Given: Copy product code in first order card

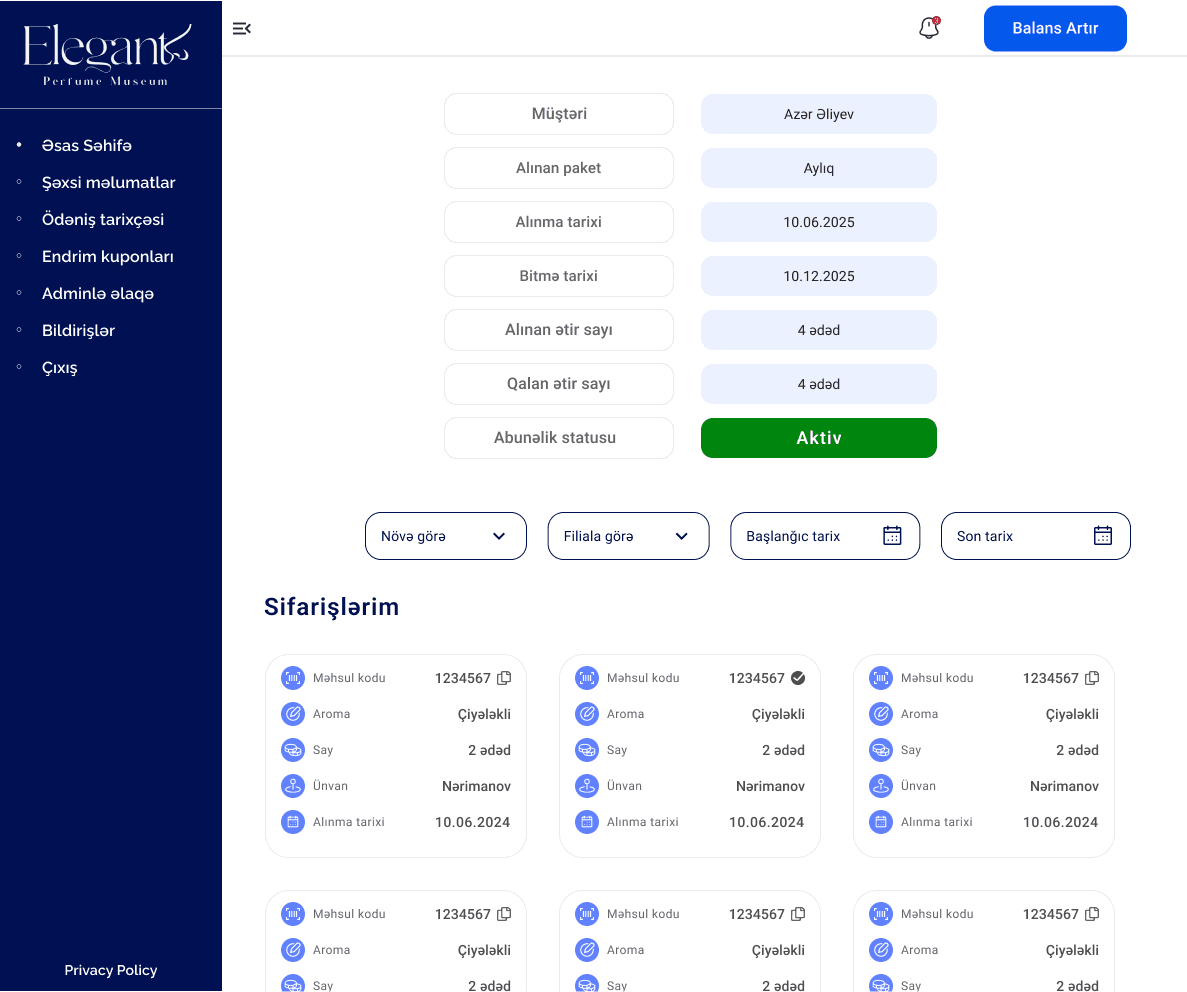Looking at the screenshot, I should pos(504,678).
